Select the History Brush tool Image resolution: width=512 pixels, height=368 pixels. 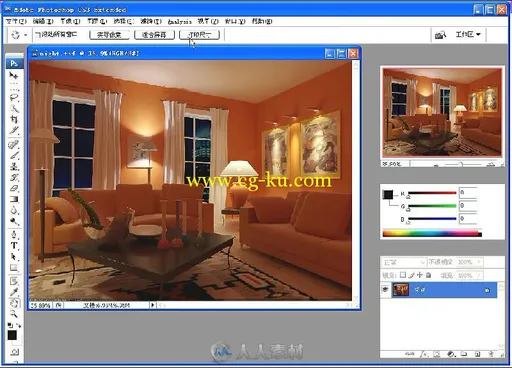pyautogui.click(x=14, y=177)
